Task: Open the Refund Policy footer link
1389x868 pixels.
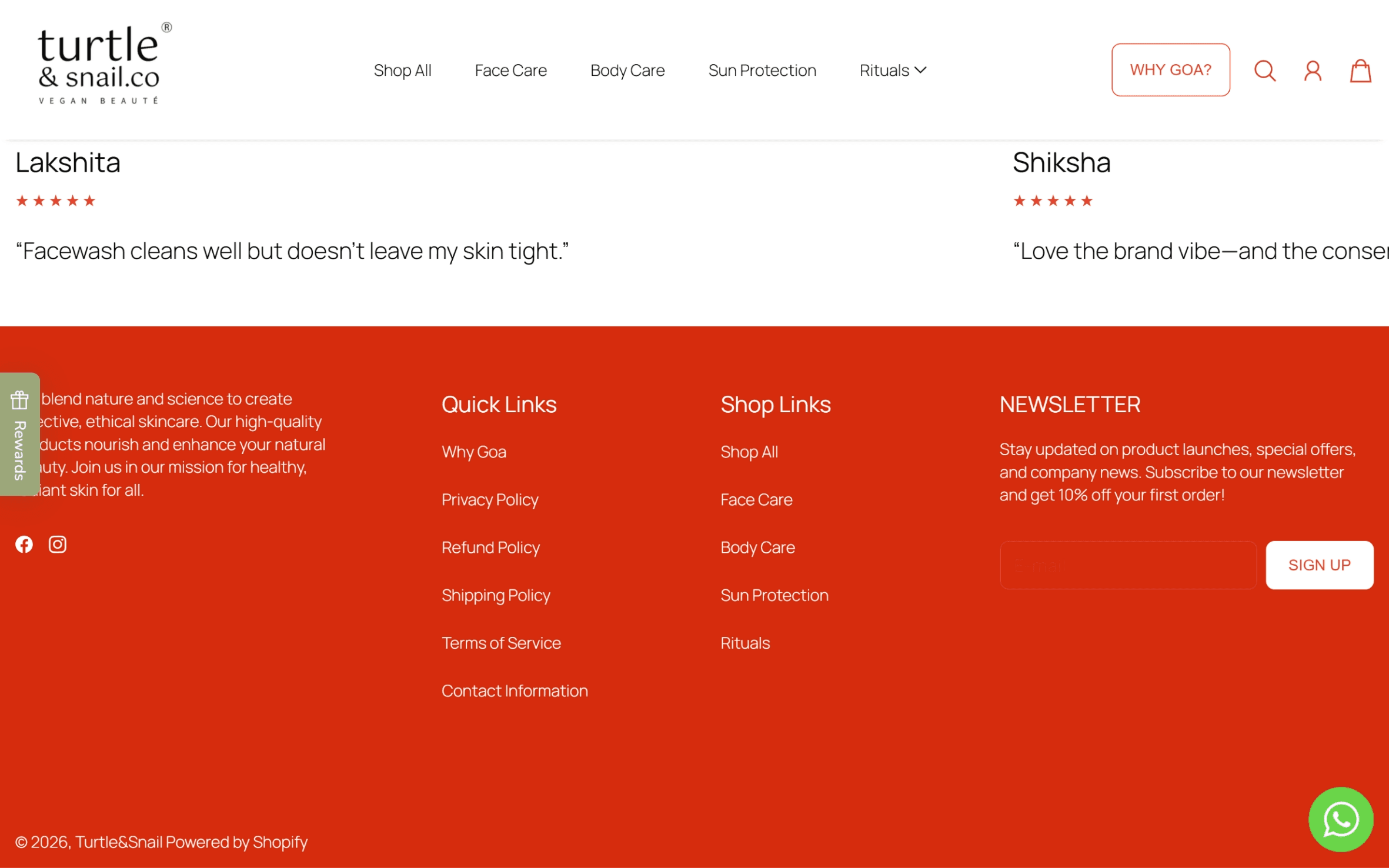Action: [x=490, y=547]
